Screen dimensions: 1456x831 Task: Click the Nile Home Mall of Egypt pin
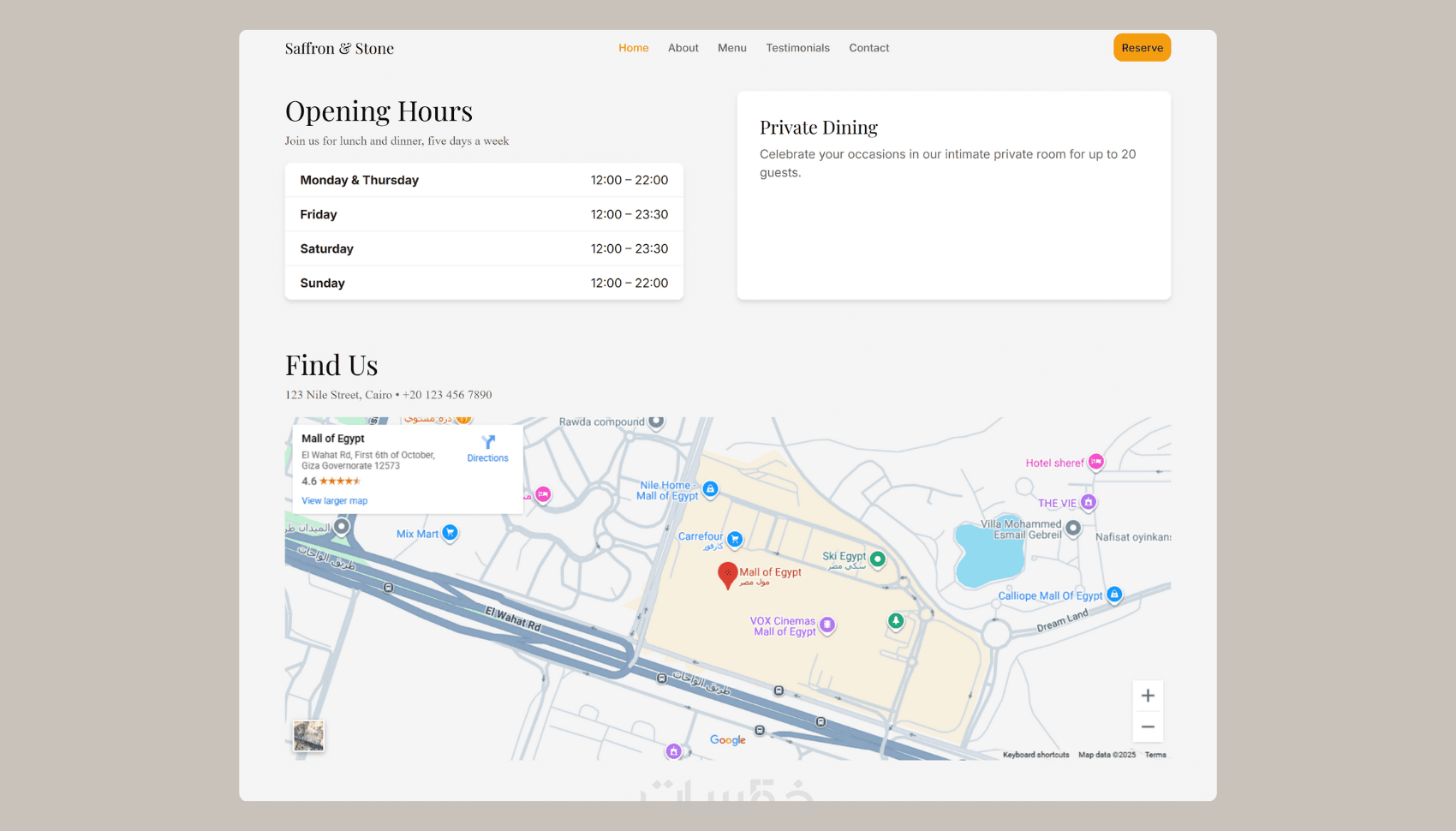click(710, 489)
